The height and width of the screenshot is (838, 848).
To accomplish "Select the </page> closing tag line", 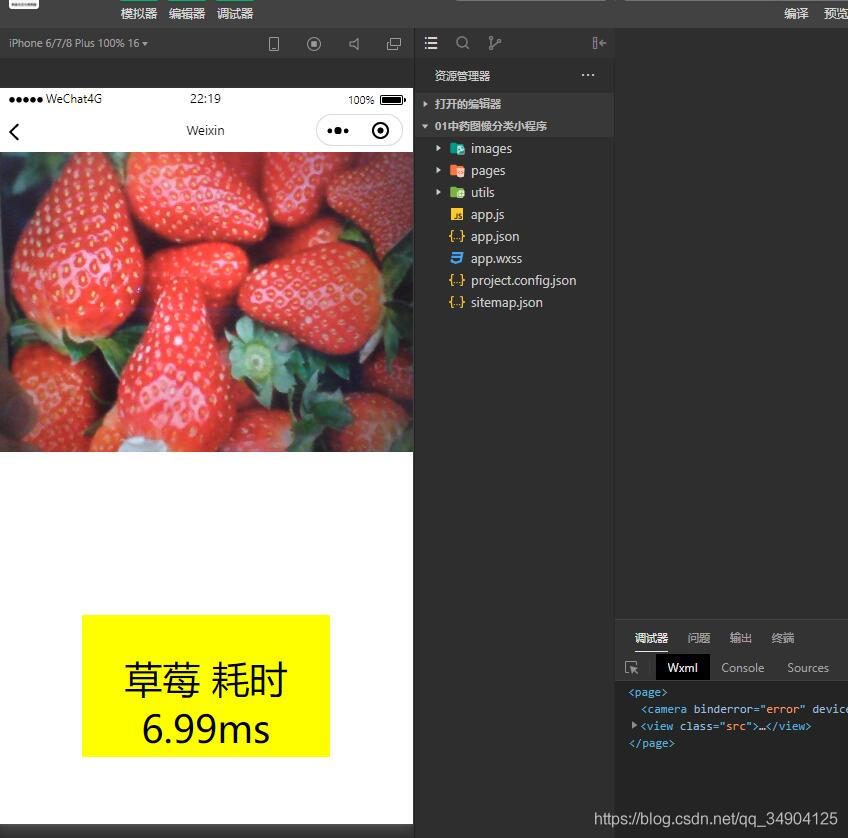I will coord(651,743).
